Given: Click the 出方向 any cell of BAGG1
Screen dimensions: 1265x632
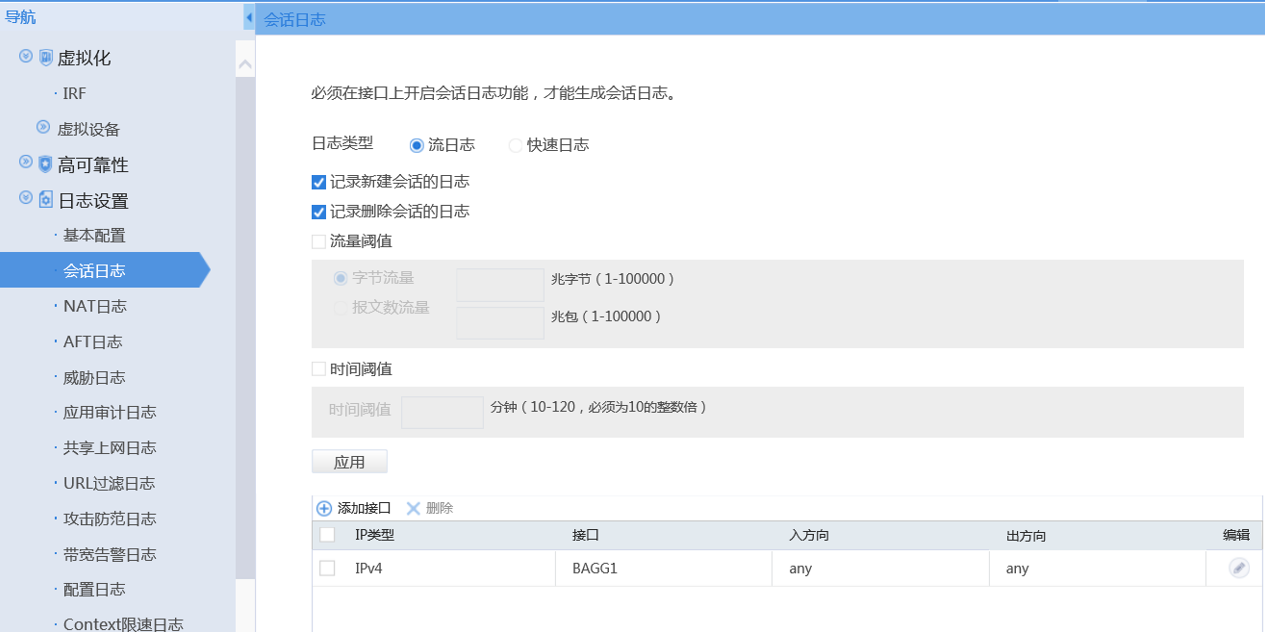Looking at the screenshot, I should pos(1017,568).
